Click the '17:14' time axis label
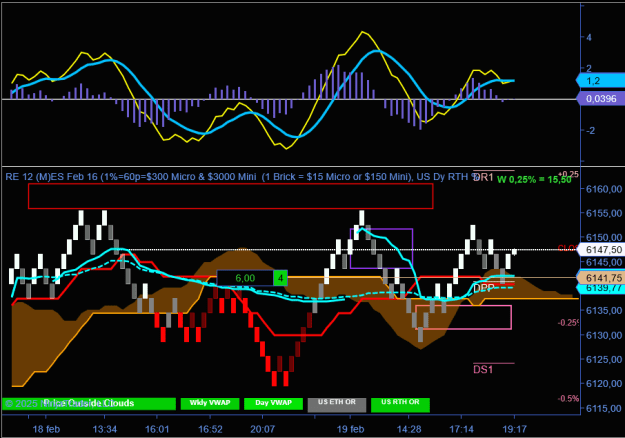The width and height of the screenshot is (625, 438). click(x=462, y=429)
